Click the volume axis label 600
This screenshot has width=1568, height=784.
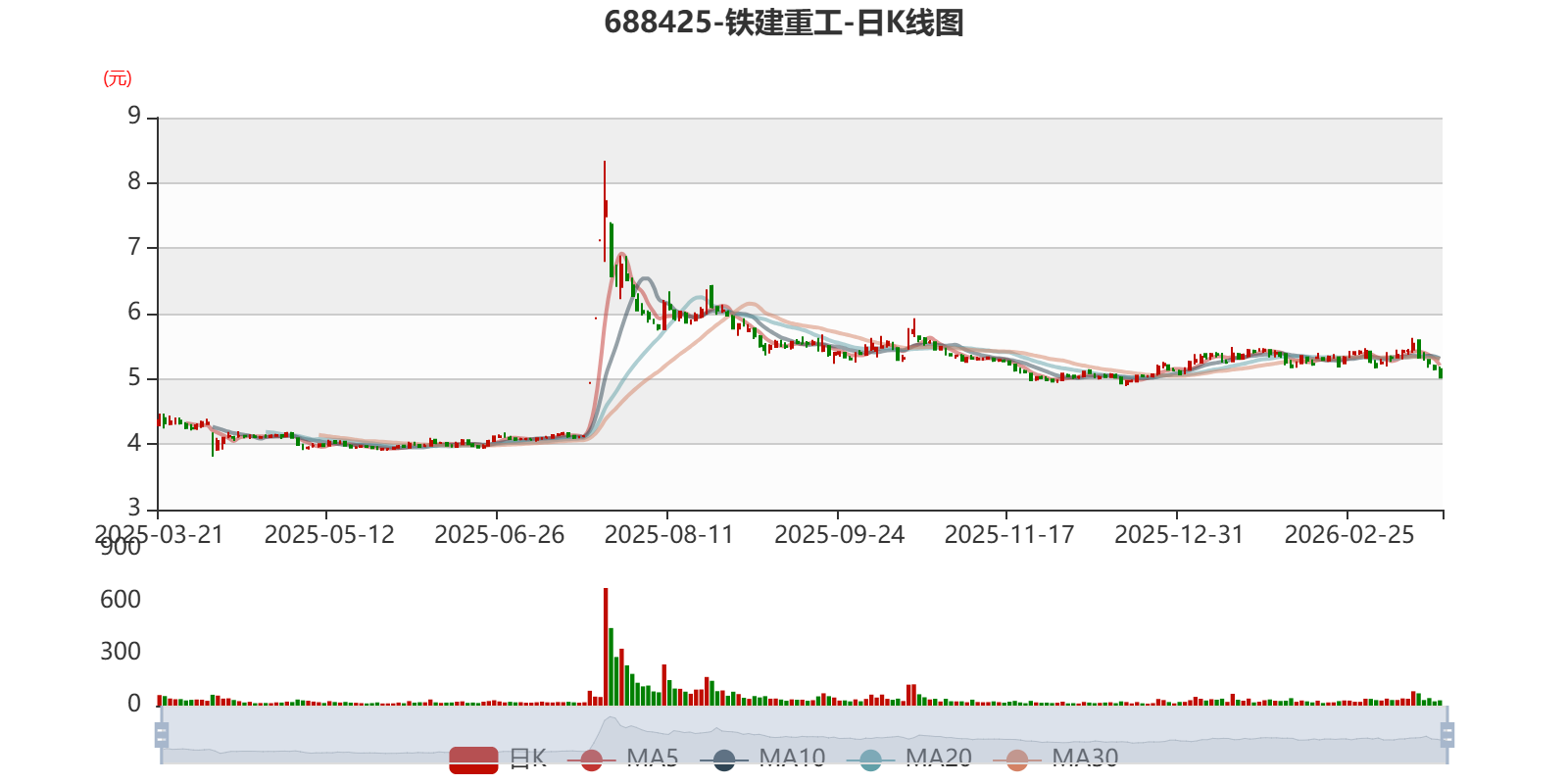(121, 599)
